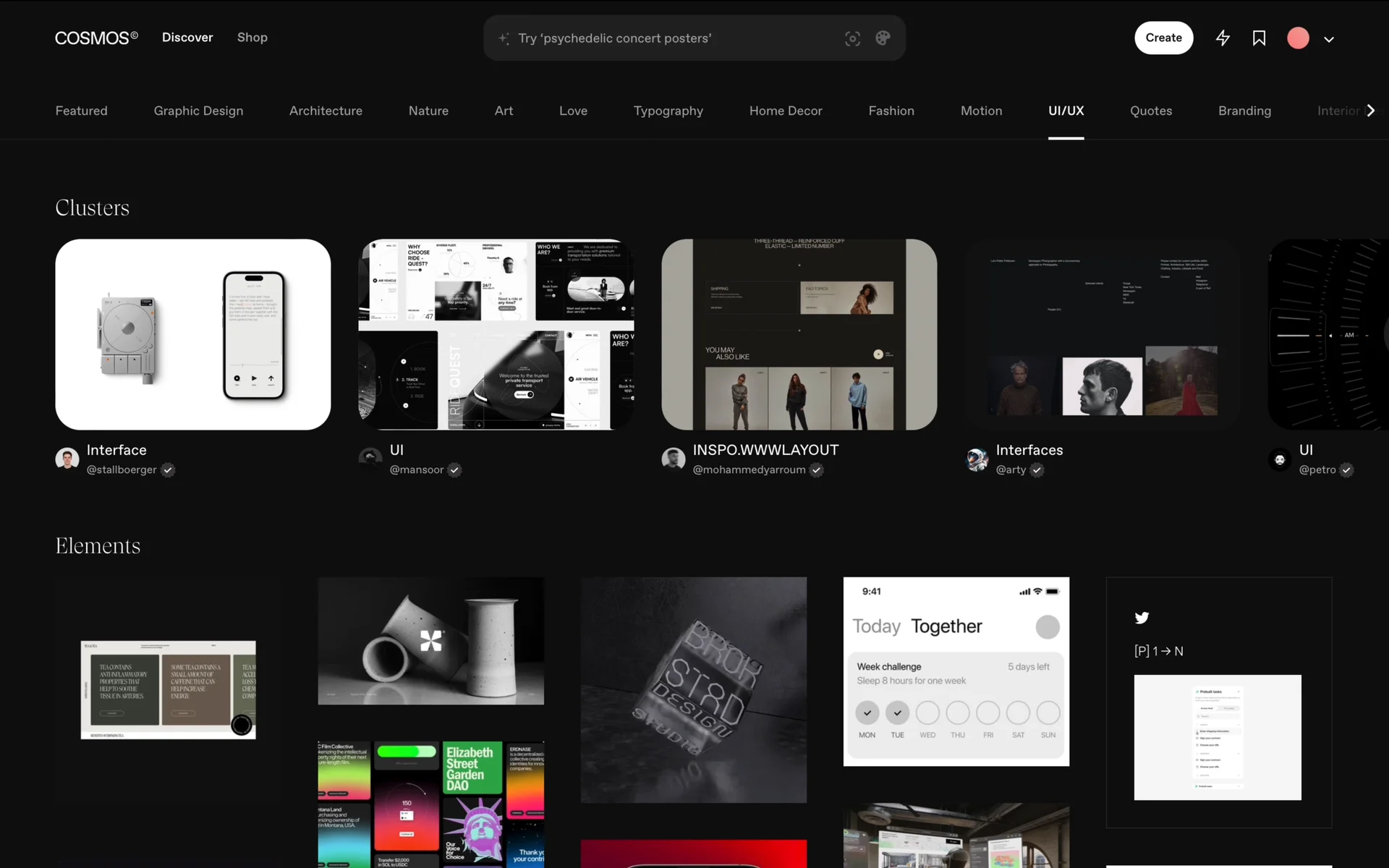Click the visual search camera icon
The image size is (1389, 868).
(852, 38)
